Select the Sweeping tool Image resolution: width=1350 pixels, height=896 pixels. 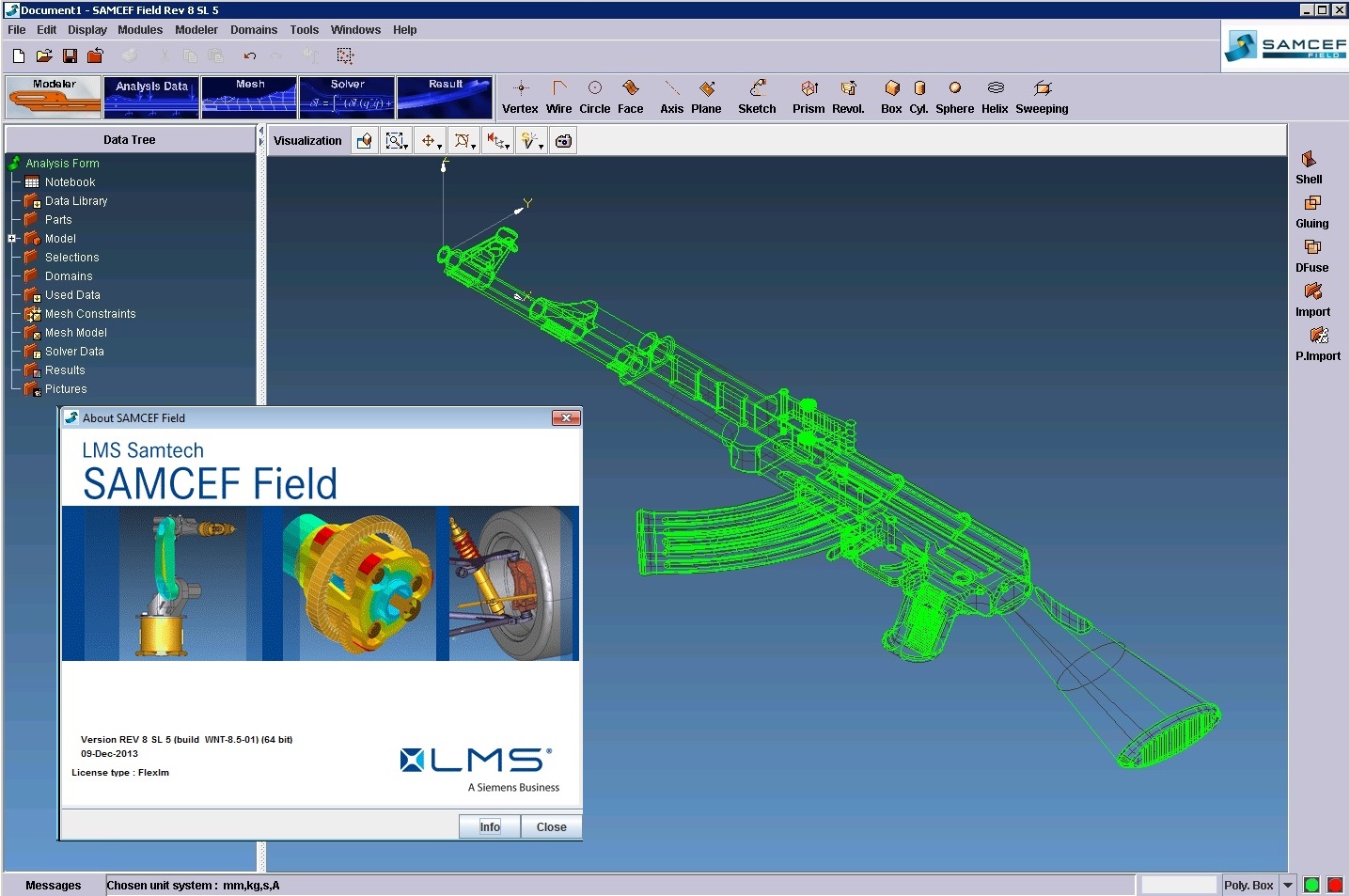click(1042, 97)
